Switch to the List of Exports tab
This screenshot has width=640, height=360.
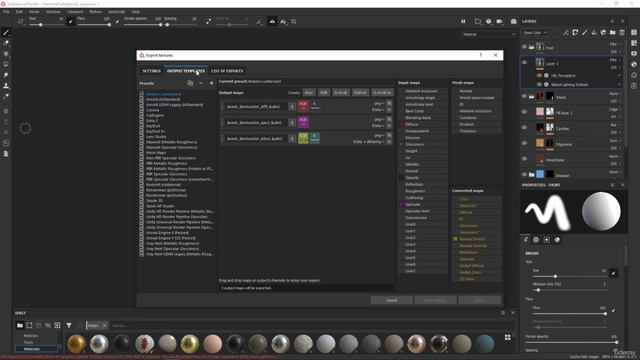coord(227,71)
